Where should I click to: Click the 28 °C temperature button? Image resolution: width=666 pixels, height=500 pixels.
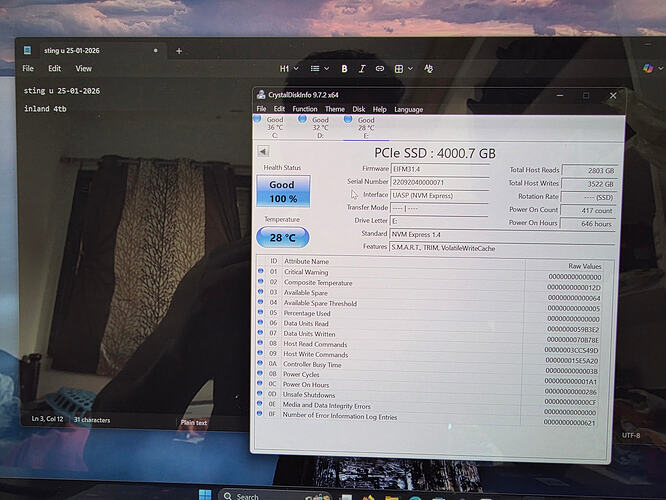282,238
